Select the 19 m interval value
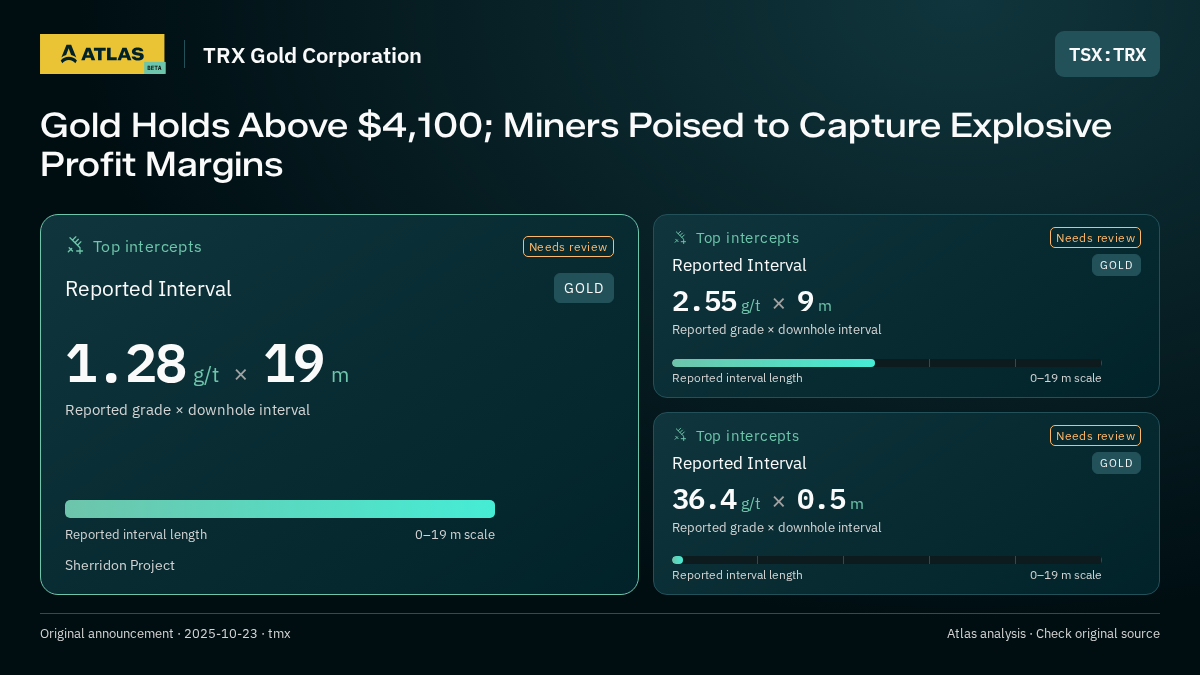The height and width of the screenshot is (675, 1200). [x=306, y=365]
